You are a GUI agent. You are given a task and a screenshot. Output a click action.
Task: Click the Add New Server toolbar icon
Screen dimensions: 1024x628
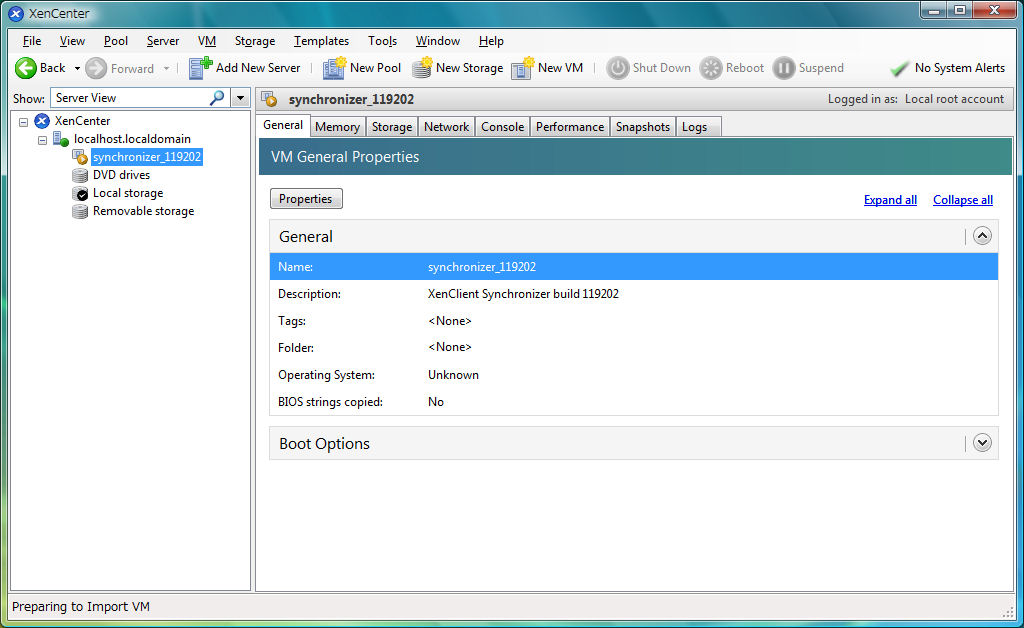coord(201,68)
